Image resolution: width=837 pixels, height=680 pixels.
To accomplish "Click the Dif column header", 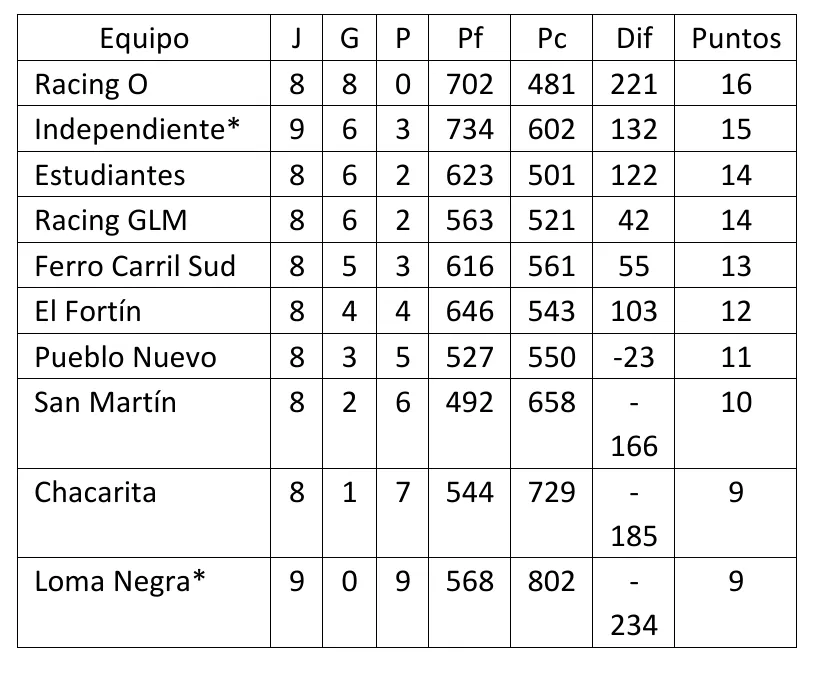I will coord(634,39).
